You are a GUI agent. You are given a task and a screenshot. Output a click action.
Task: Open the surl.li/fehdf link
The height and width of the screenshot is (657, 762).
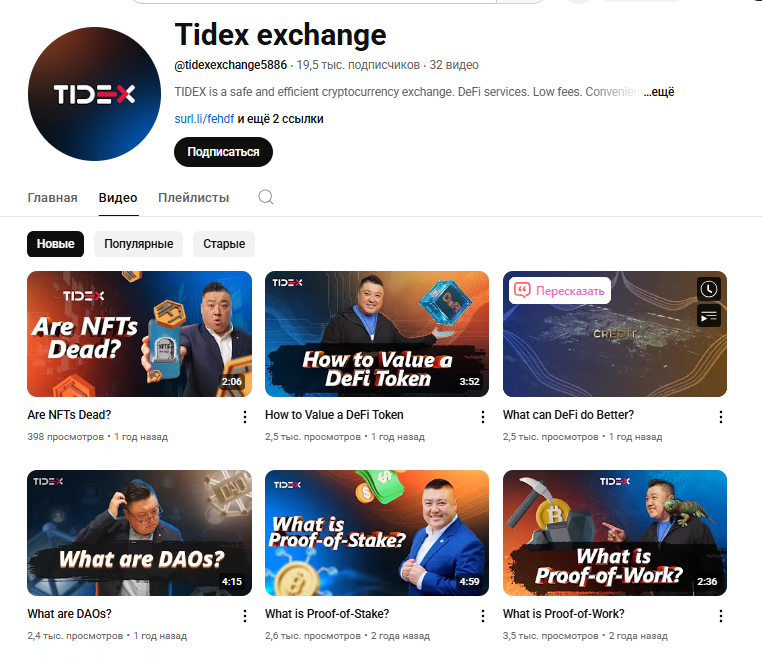coord(204,119)
